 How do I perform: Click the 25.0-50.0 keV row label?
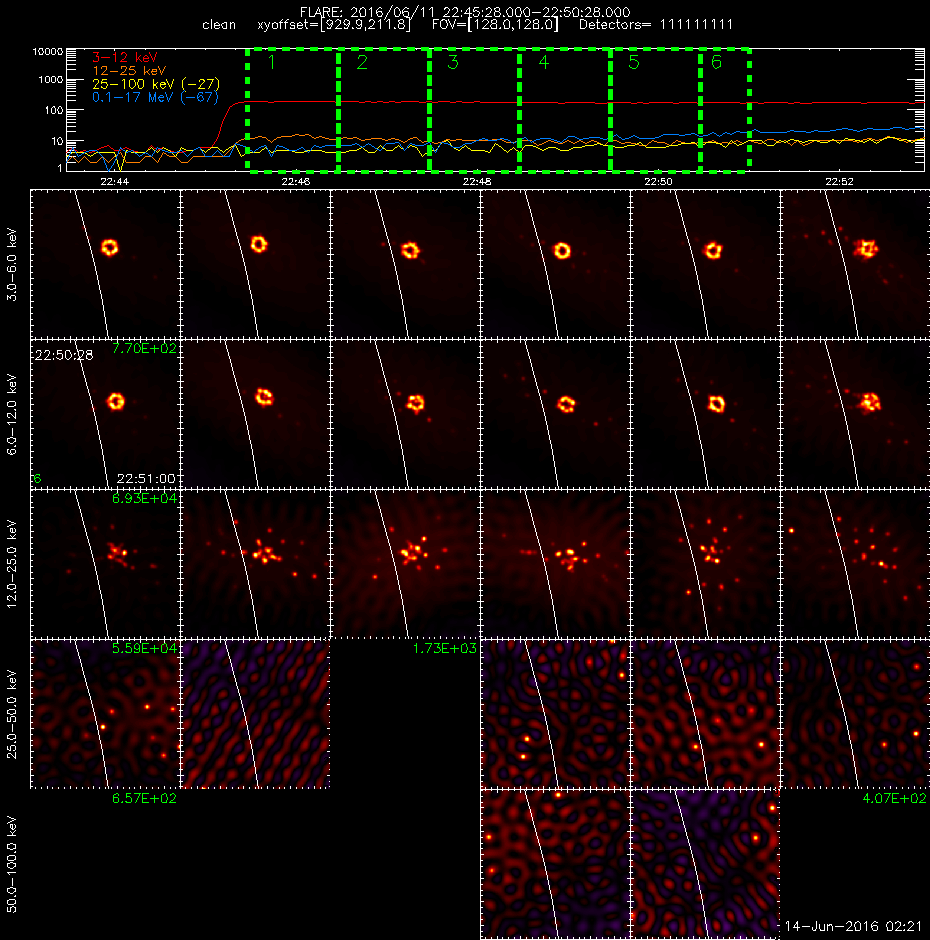(12, 714)
